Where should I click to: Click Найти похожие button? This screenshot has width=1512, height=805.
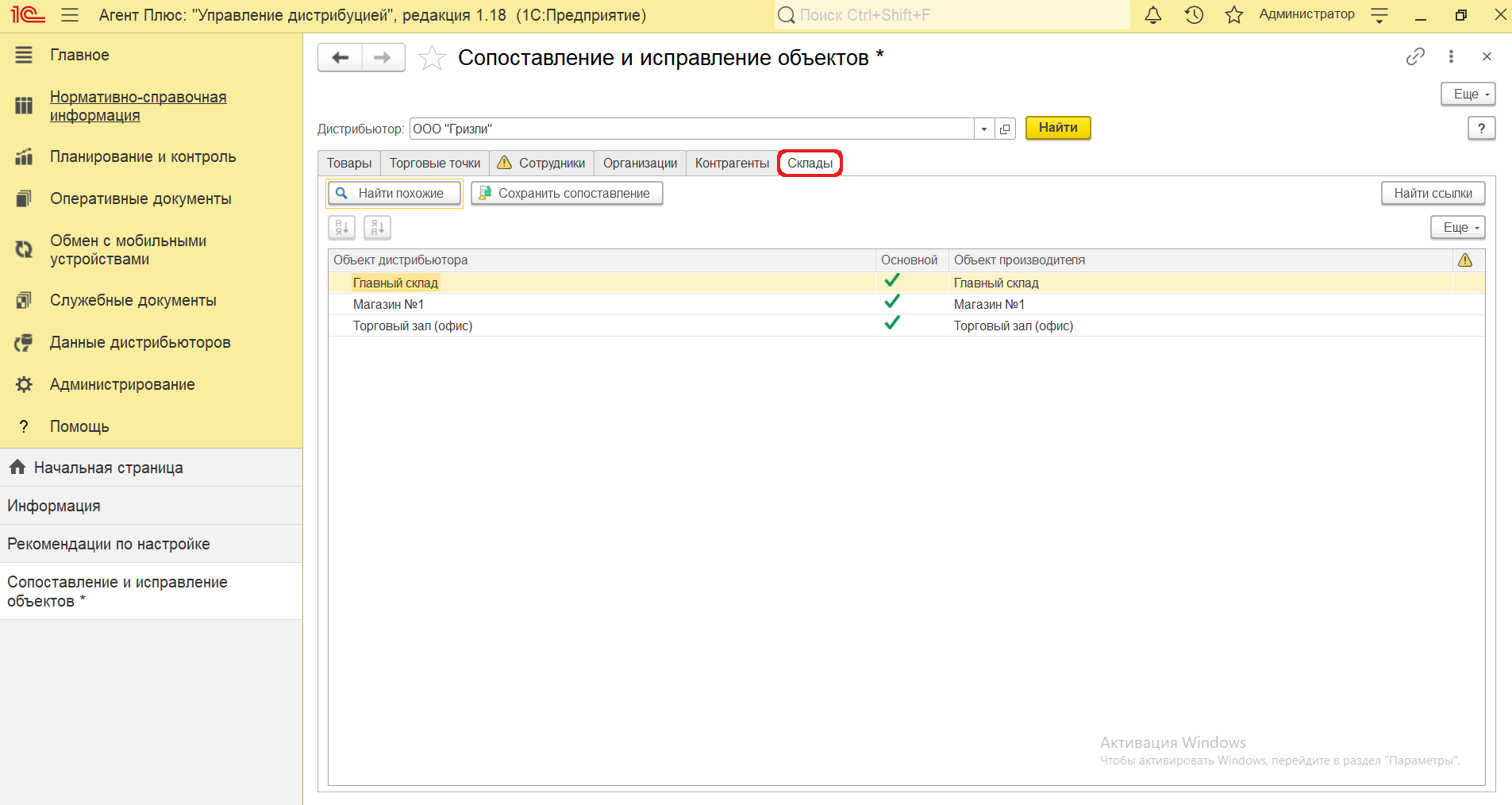394,193
